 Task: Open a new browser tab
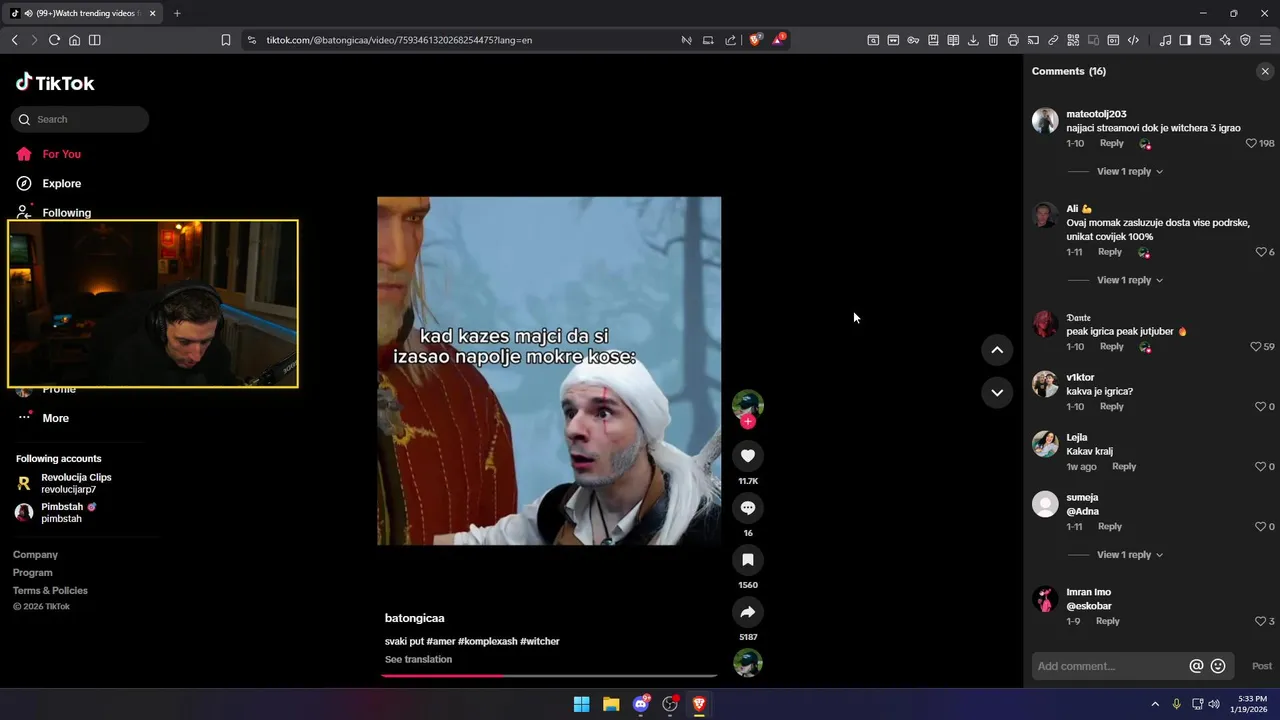coord(177,13)
